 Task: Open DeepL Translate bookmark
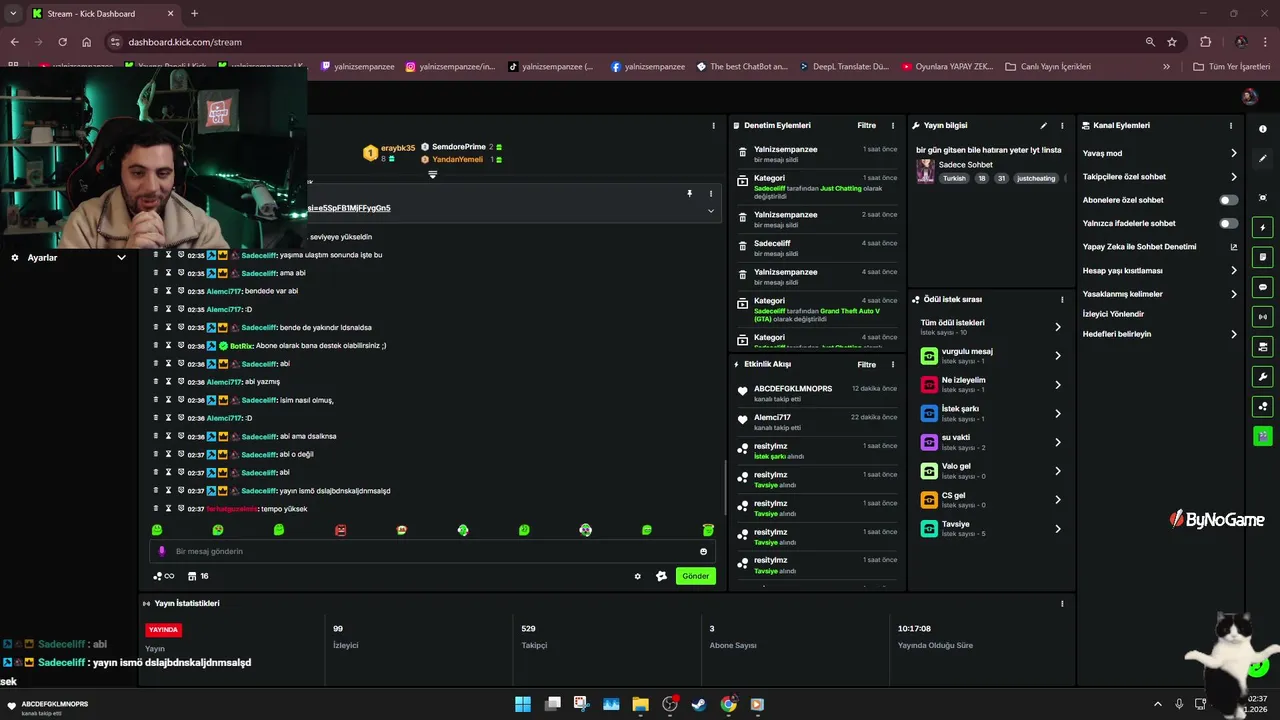point(845,66)
